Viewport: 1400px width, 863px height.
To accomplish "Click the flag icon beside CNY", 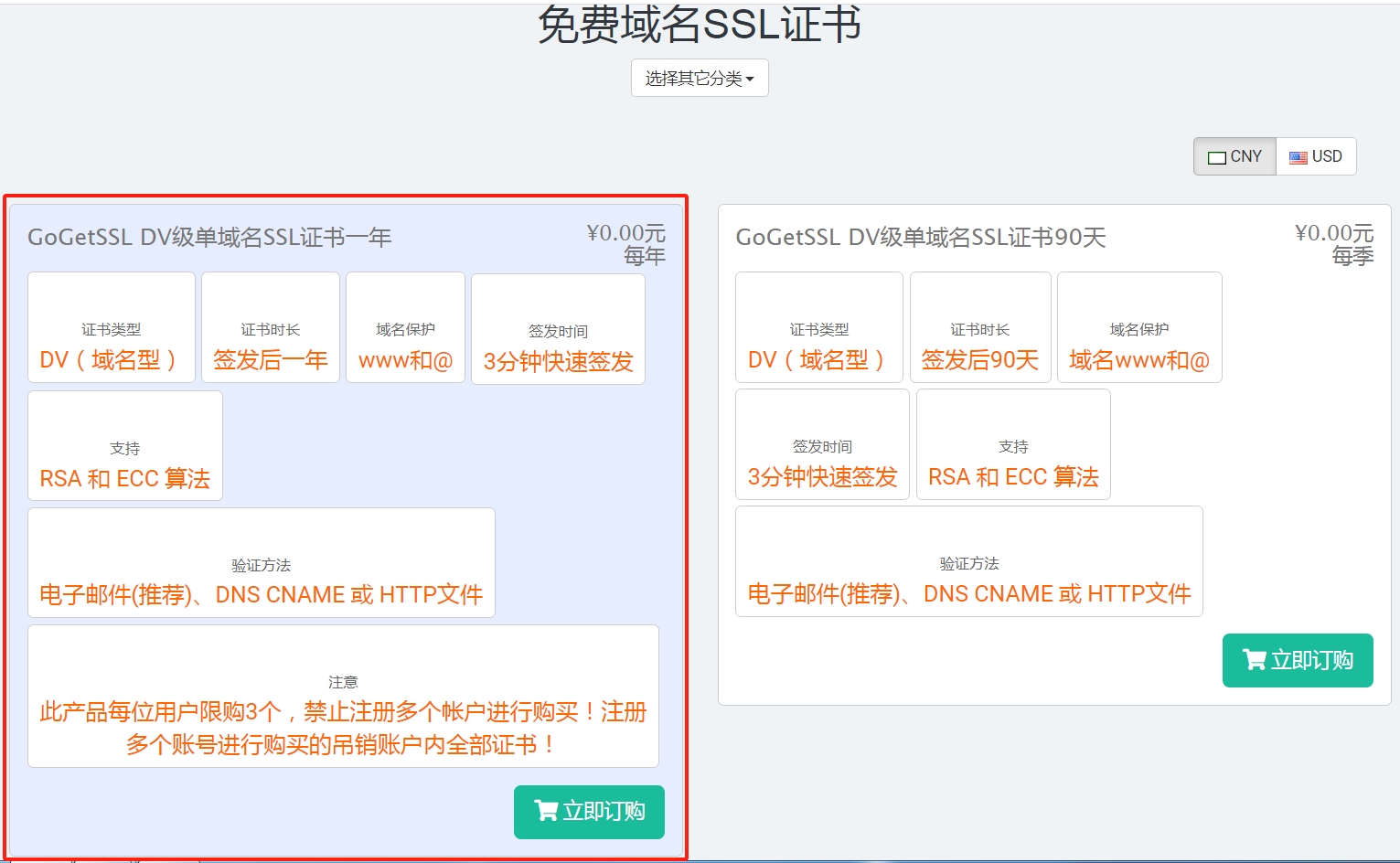I will click(1217, 157).
